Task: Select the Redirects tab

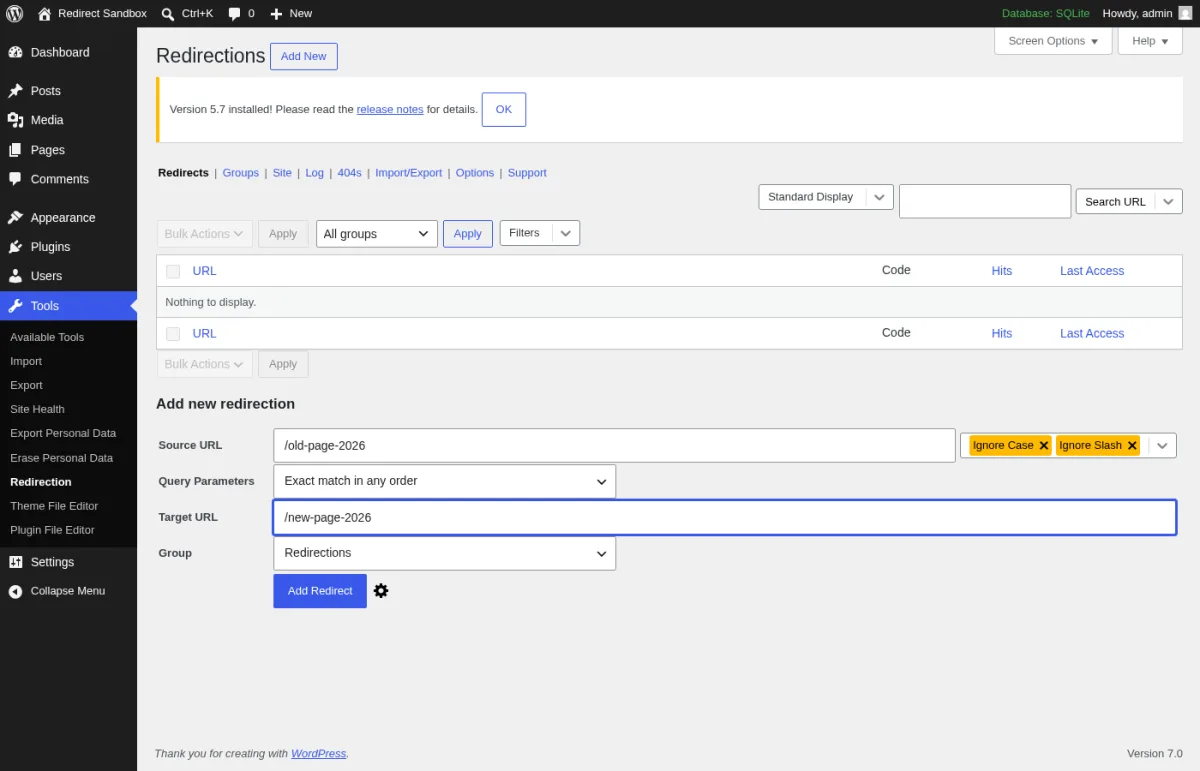Action: [x=183, y=173]
